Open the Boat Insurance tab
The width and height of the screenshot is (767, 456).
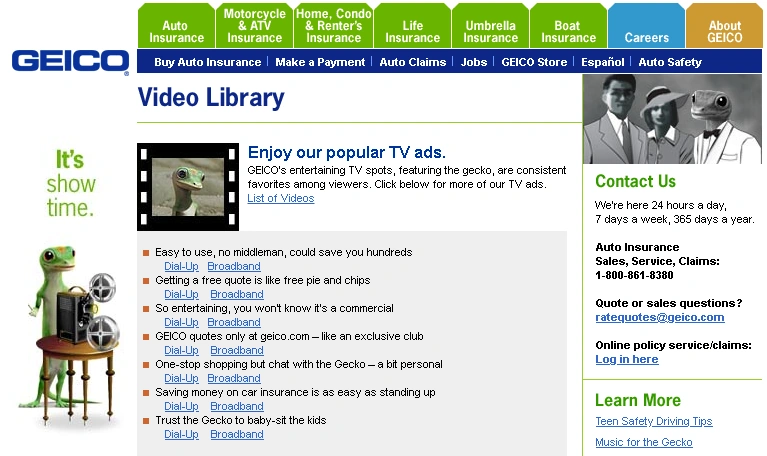tap(568, 26)
